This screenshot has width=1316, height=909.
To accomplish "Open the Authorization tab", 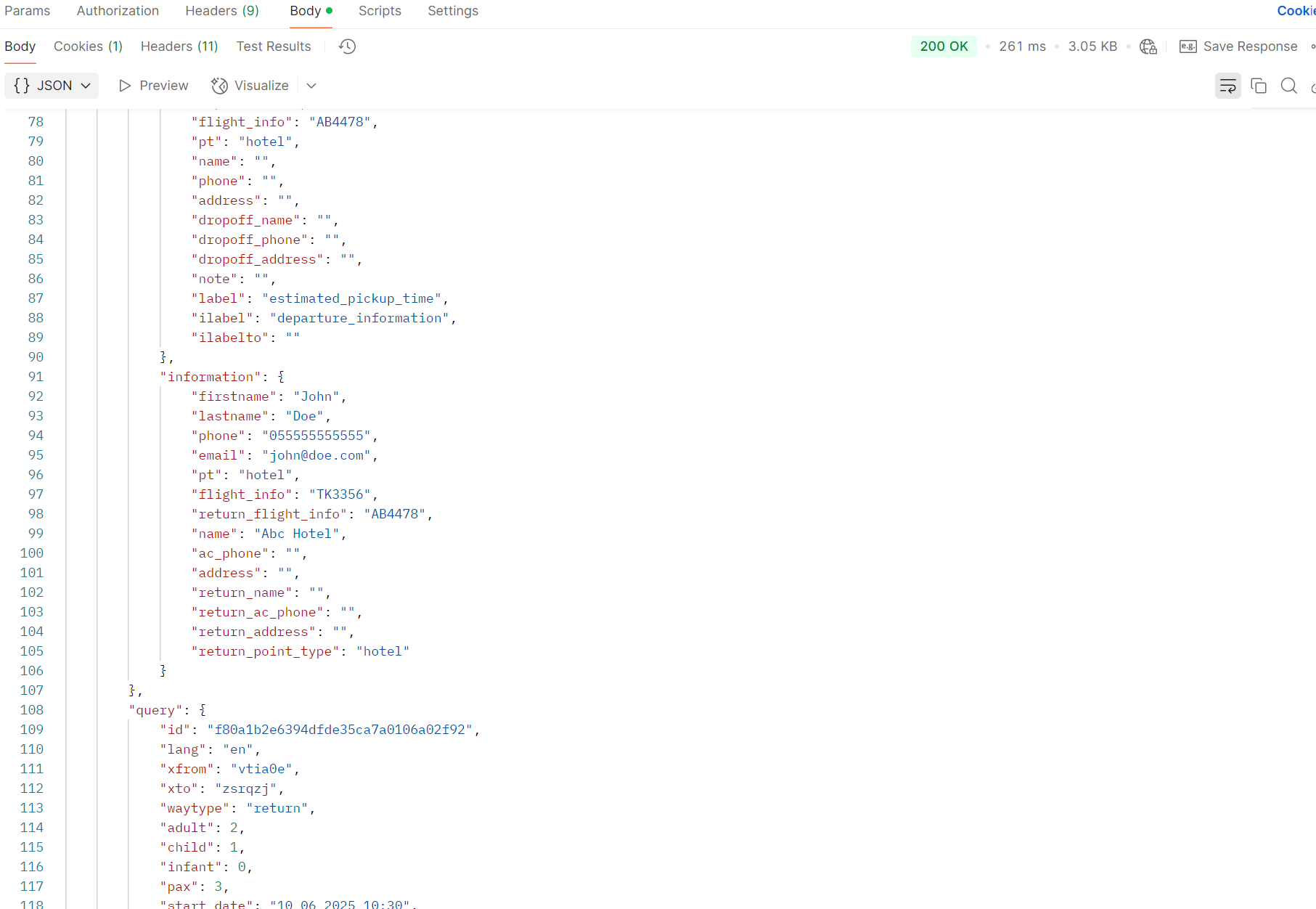I will click(118, 11).
